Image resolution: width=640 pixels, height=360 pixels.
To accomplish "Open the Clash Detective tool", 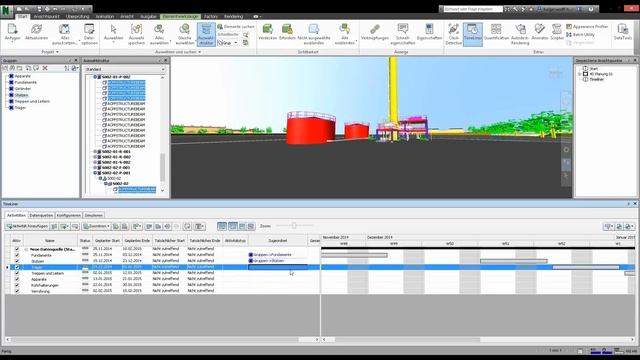I will pyautogui.click(x=453, y=33).
